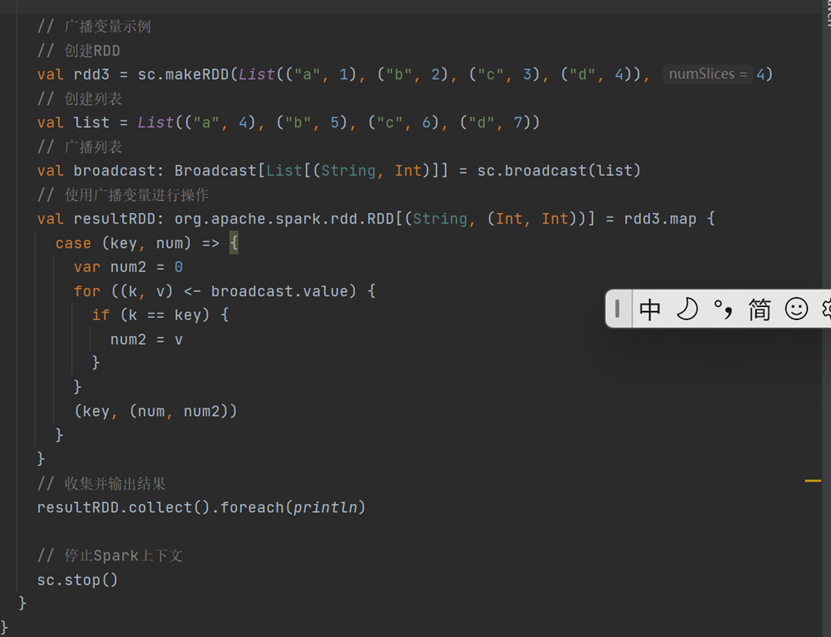Image resolution: width=831 pixels, height=637 pixels.
Task: Click broadcast.value in for loop
Action: coord(279,291)
